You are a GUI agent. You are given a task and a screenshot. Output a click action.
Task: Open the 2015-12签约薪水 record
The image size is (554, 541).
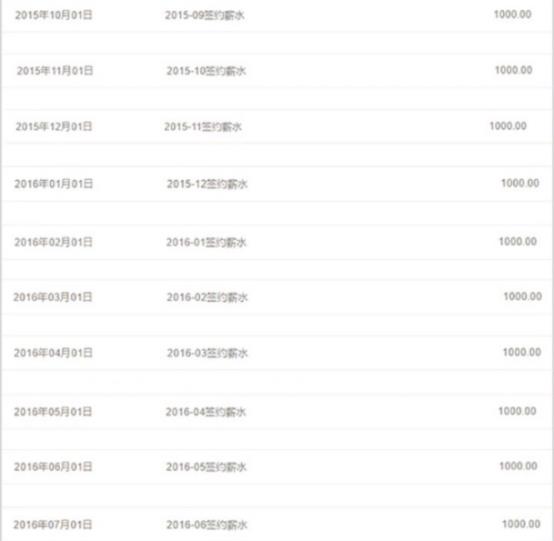[207, 184]
